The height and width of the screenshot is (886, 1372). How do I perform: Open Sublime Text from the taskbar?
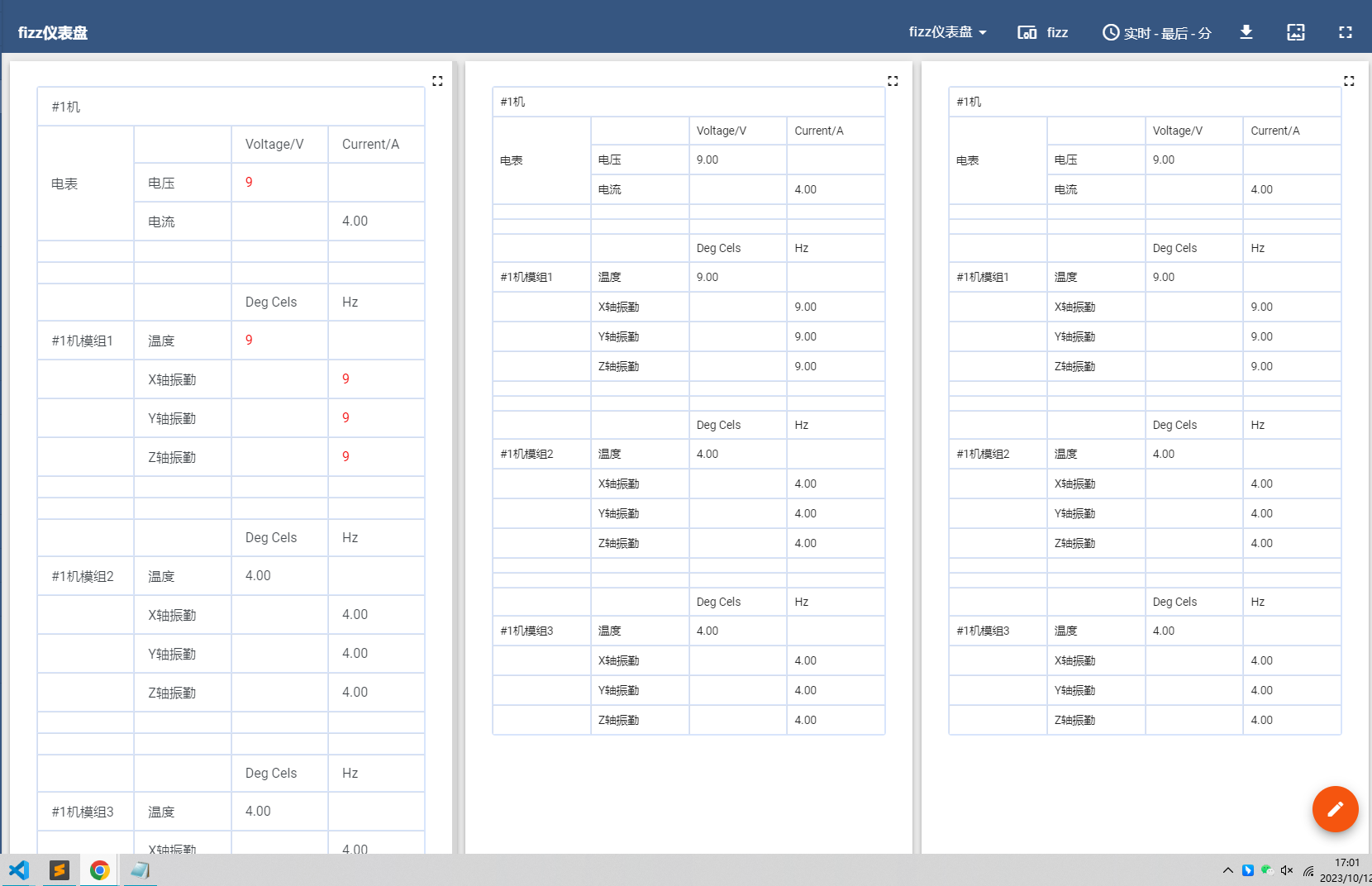coord(59,870)
